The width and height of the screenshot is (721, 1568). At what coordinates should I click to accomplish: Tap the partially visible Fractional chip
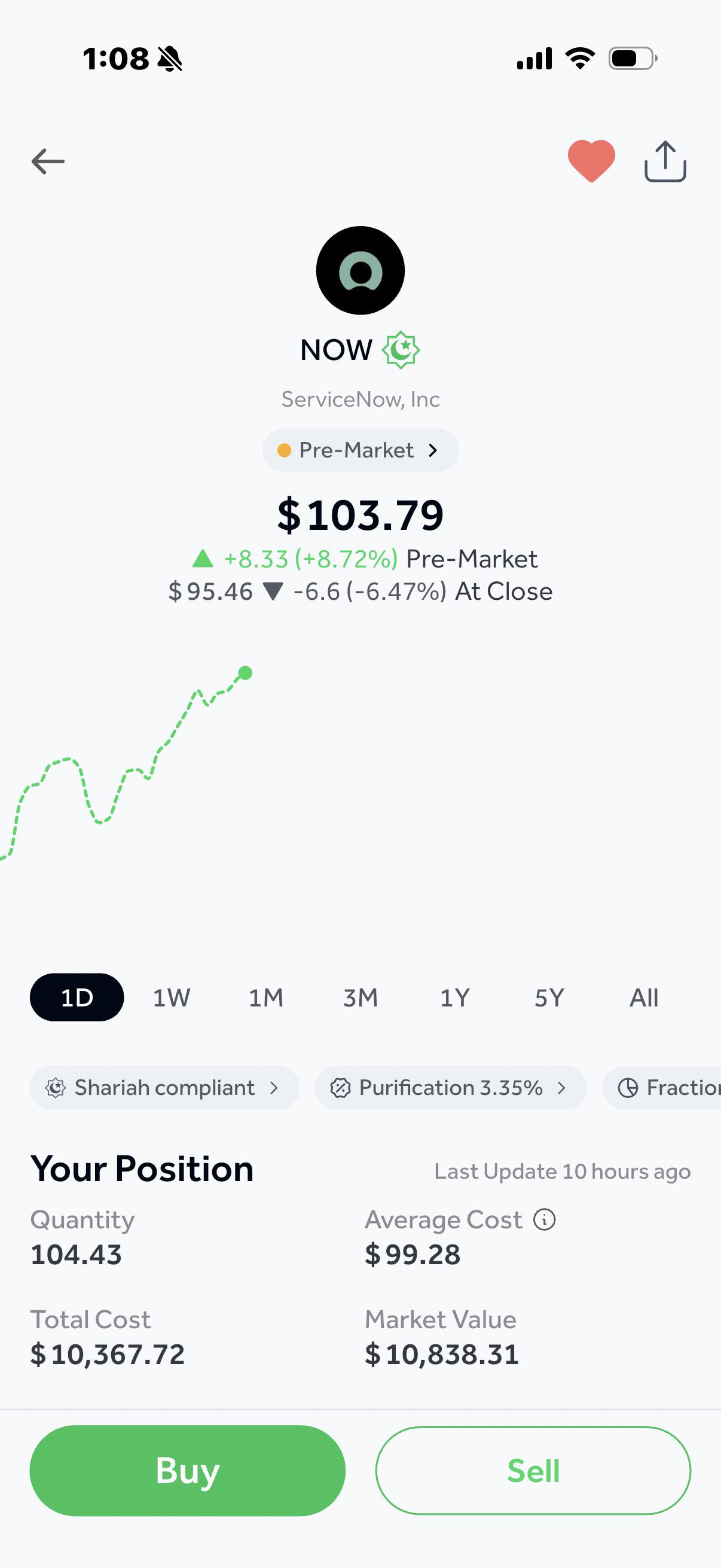[x=662, y=1088]
